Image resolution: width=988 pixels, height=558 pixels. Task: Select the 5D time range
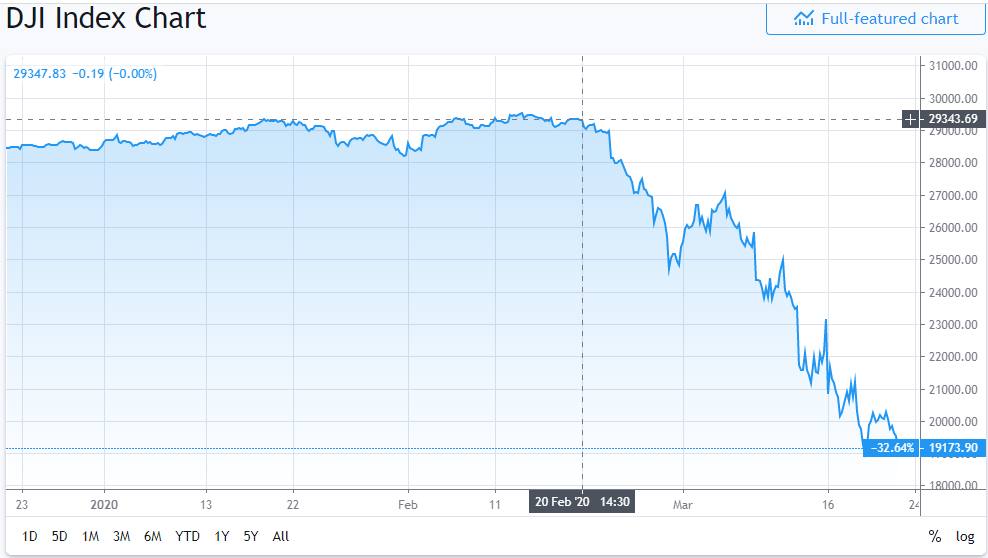(x=59, y=536)
